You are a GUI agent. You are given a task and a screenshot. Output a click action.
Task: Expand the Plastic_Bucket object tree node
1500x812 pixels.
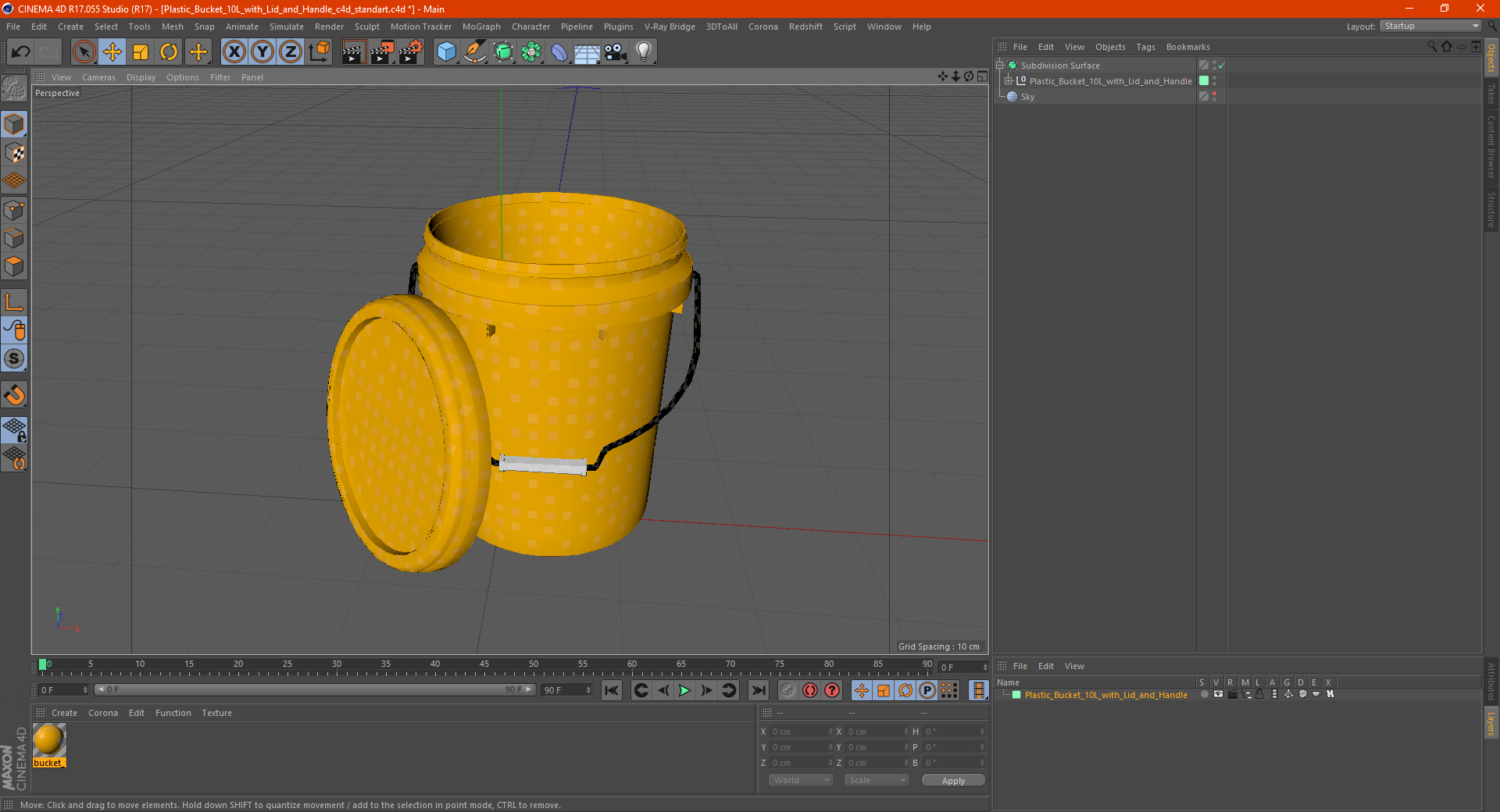tap(1009, 81)
